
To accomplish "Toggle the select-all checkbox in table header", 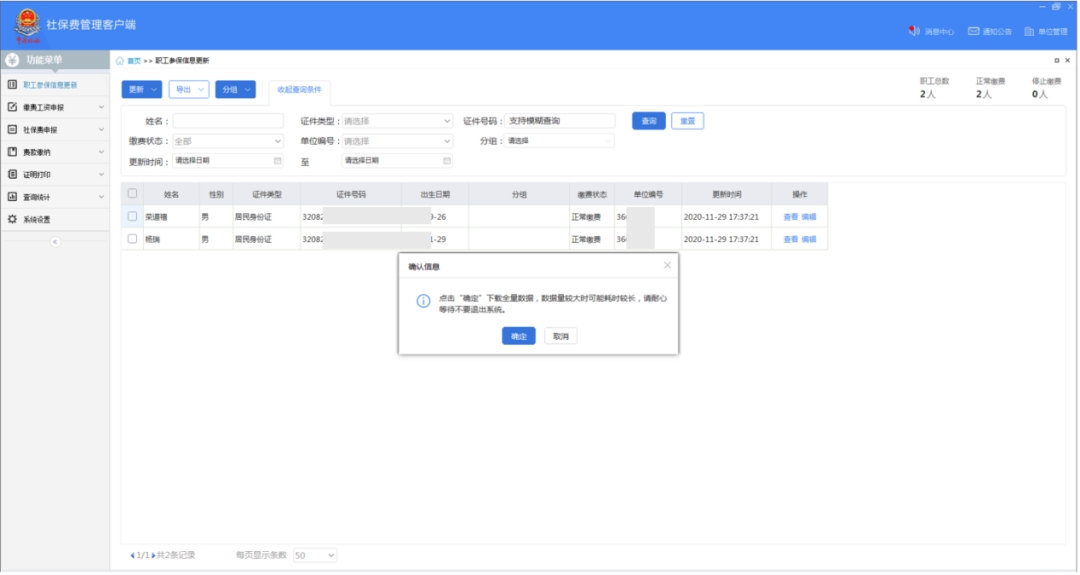I will tap(132, 193).
